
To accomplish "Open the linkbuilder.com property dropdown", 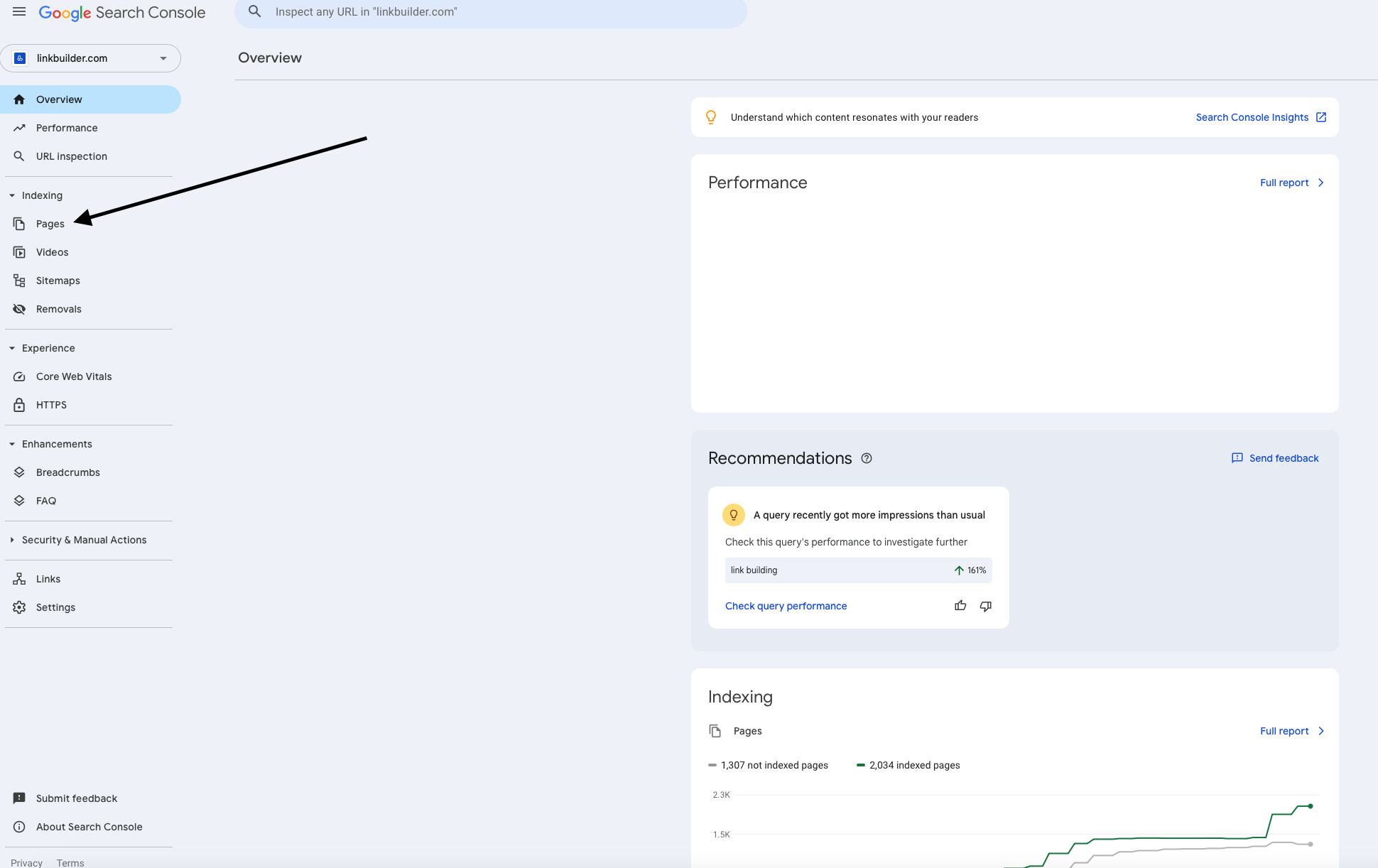I will point(91,58).
